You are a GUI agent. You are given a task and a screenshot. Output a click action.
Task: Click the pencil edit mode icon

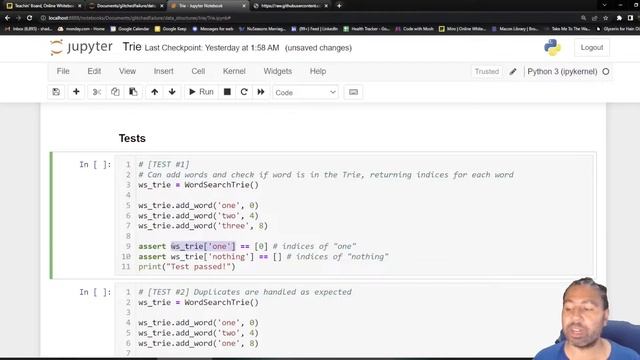[x=513, y=71]
